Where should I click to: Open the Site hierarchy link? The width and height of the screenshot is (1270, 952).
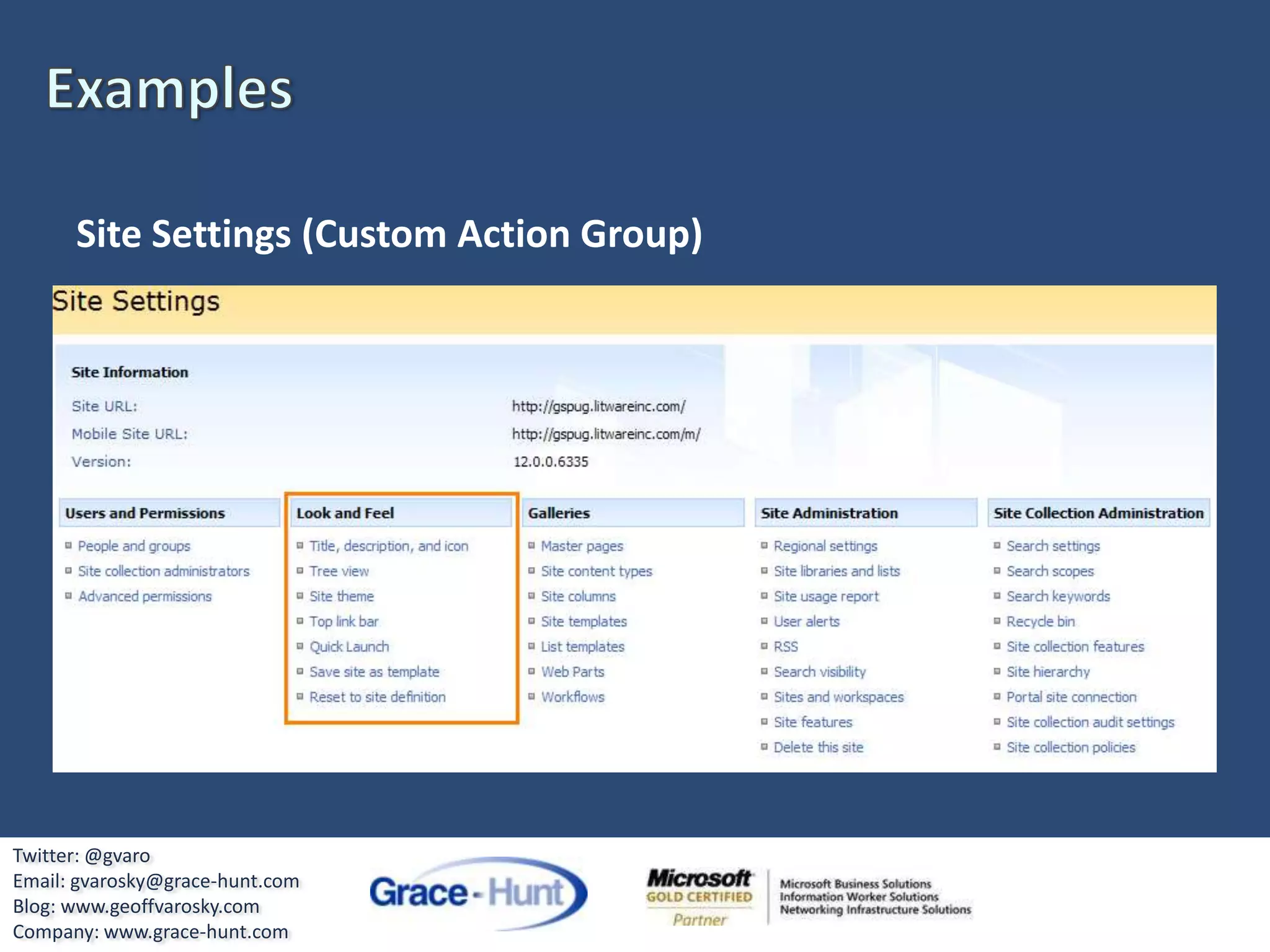coord(1048,672)
